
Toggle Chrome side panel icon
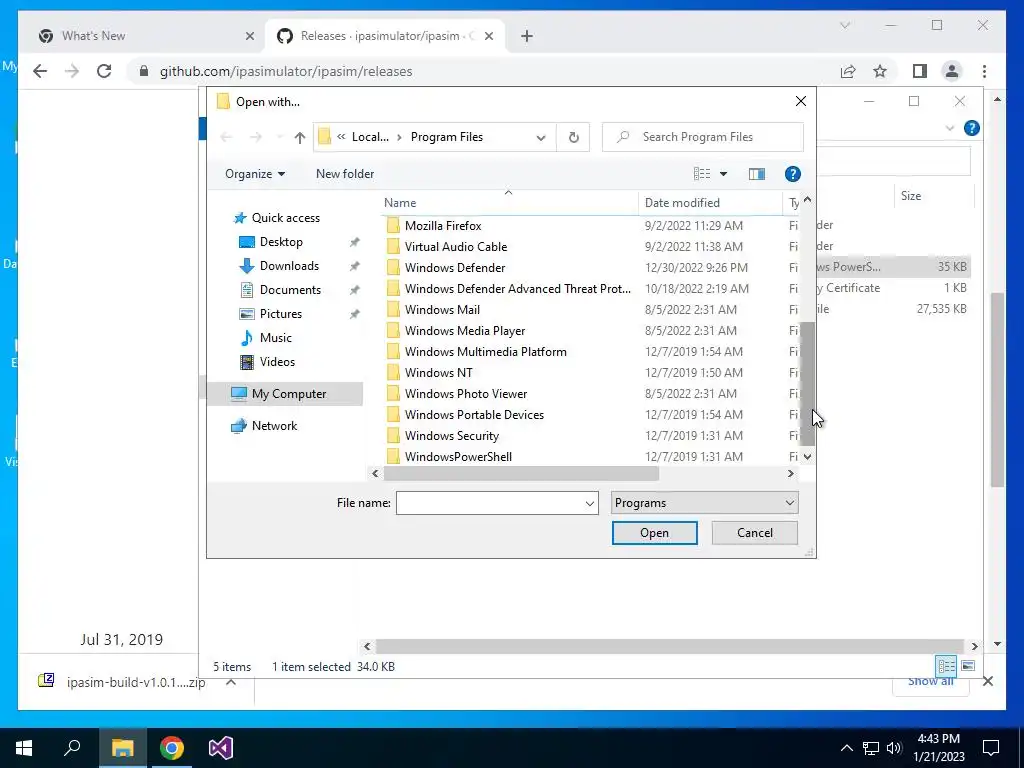(x=920, y=71)
